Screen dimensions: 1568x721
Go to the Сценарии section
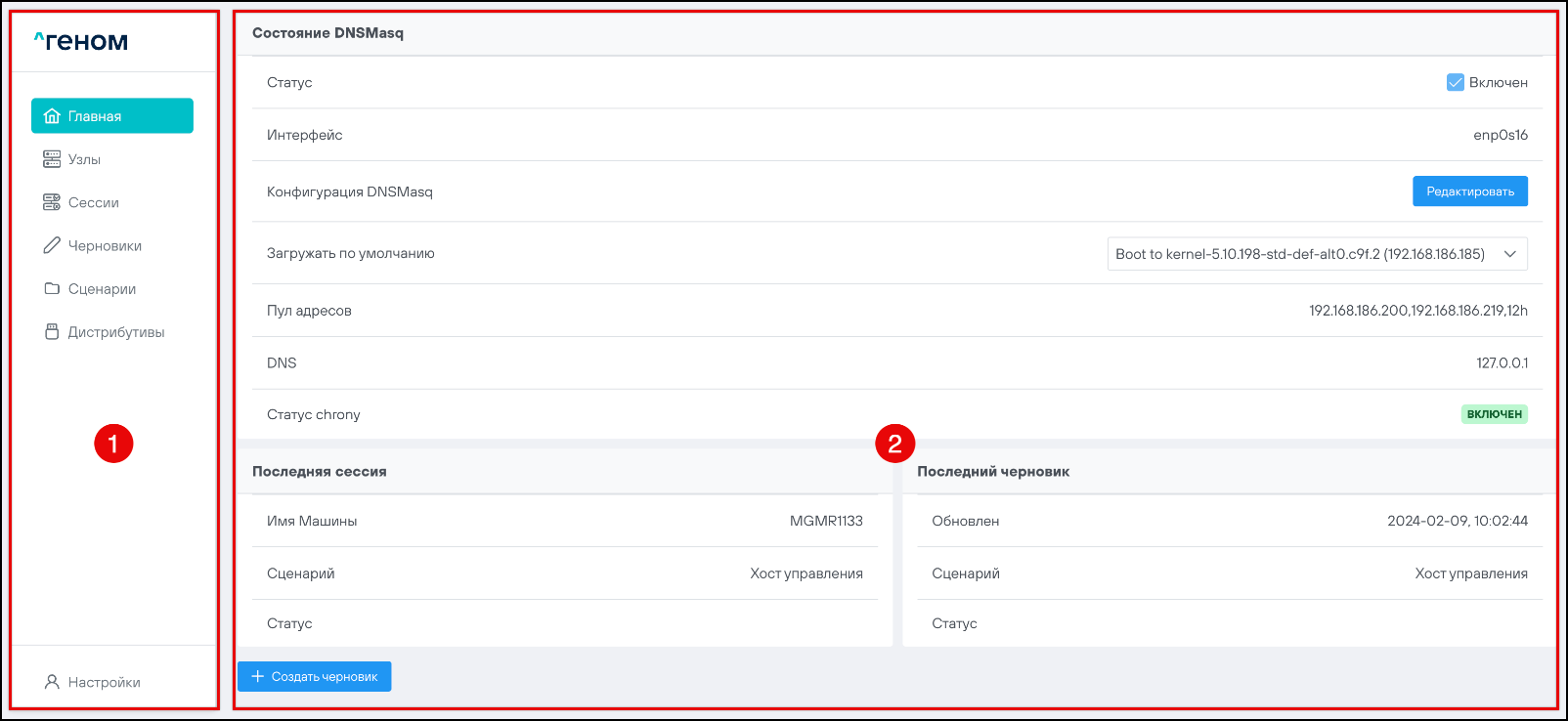[x=102, y=289]
